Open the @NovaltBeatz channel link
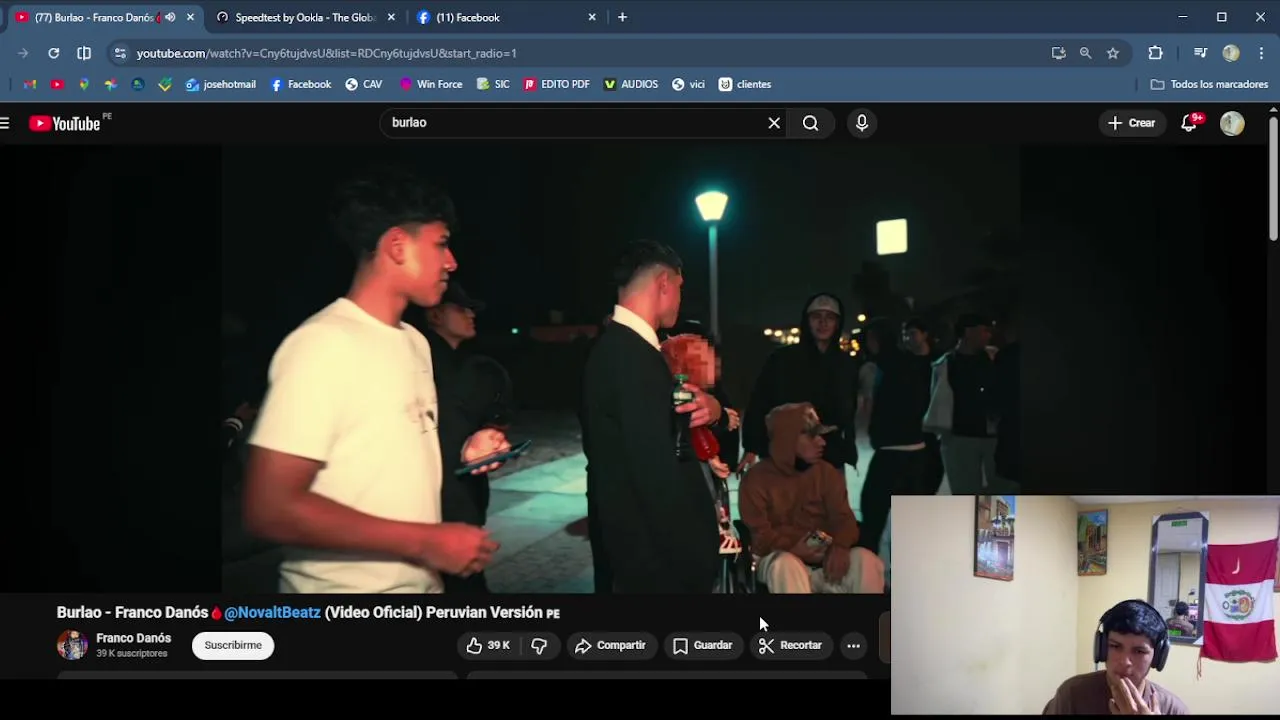1280x720 pixels. tap(272, 612)
